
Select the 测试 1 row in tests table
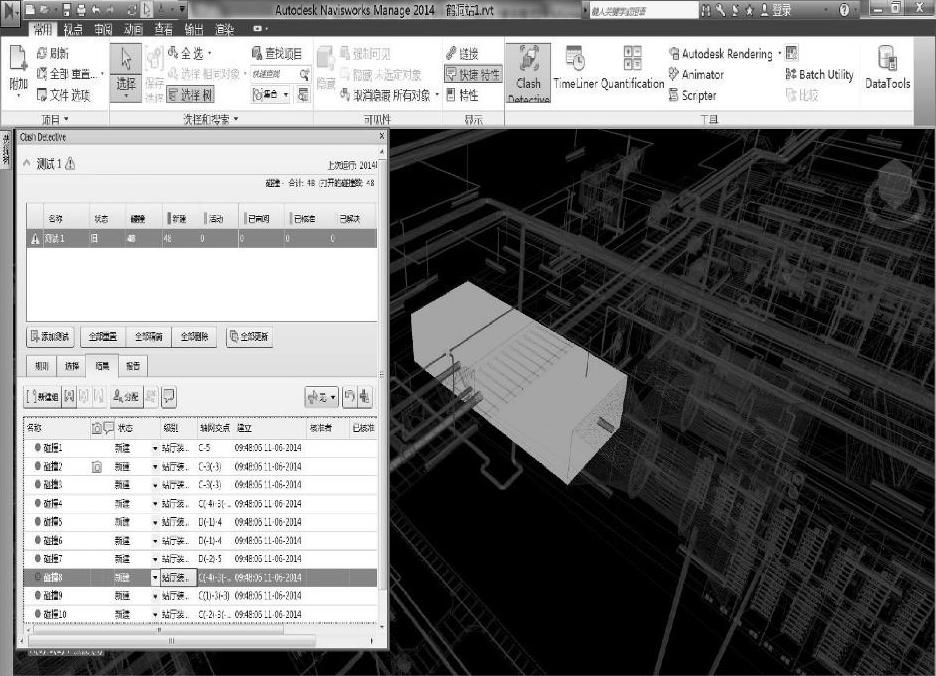(x=202, y=238)
